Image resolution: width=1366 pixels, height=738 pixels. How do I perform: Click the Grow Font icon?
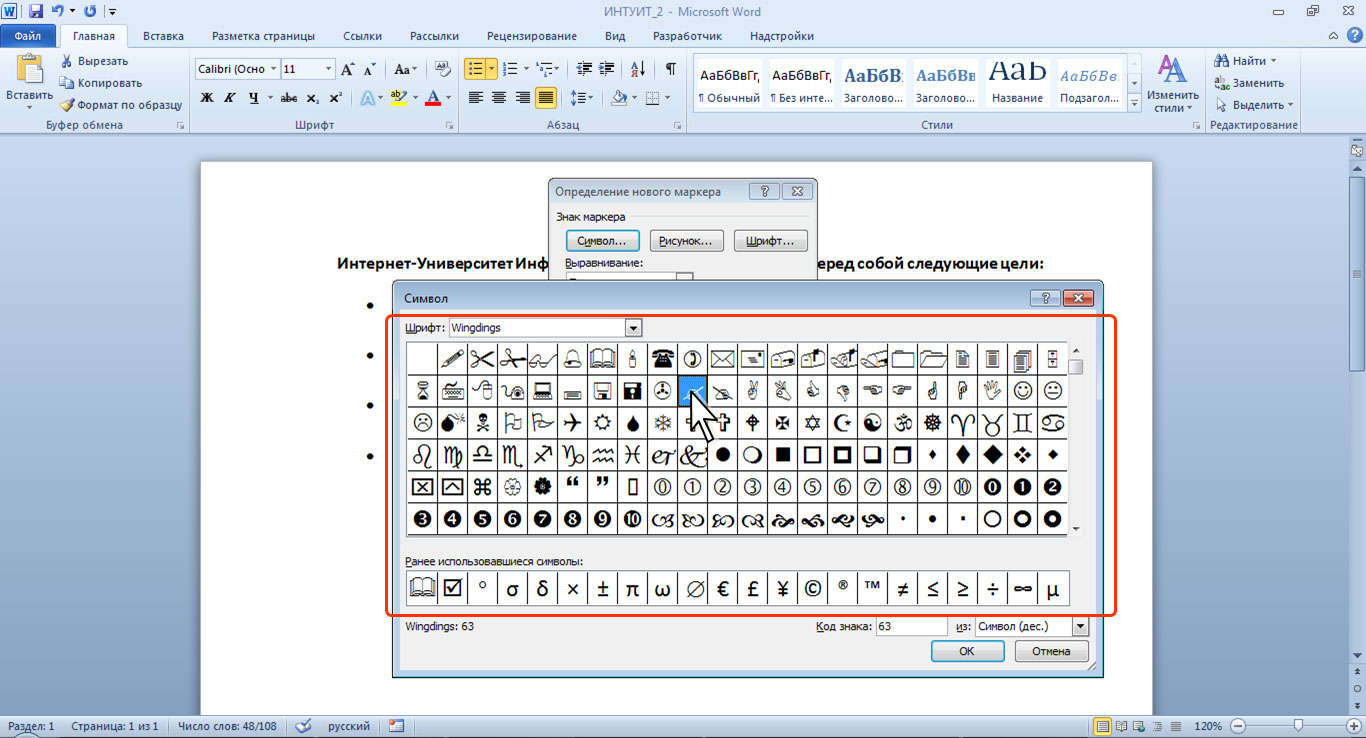click(x=348, y=69)
